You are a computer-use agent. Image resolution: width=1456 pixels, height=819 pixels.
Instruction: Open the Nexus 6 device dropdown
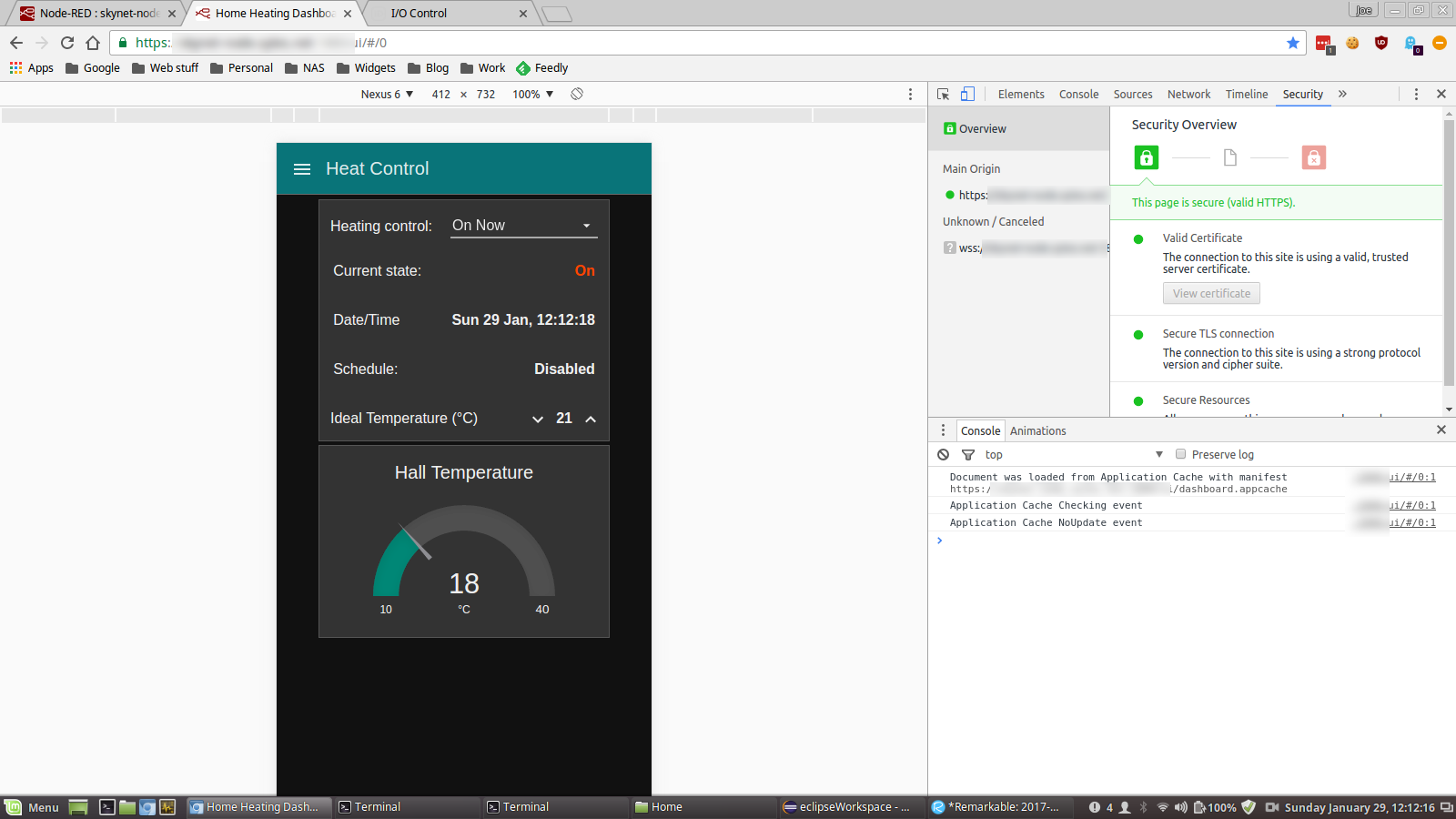coord(387,94)
